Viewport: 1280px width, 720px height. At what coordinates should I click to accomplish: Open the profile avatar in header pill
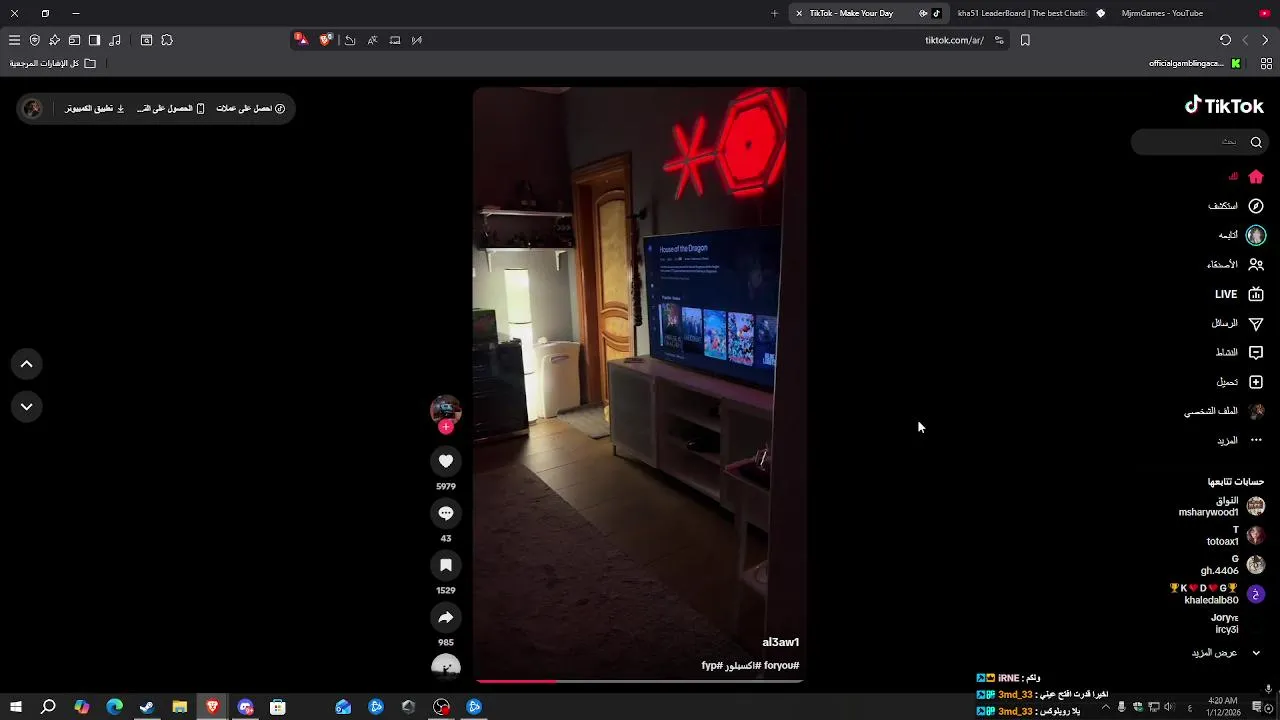[32, 108]
